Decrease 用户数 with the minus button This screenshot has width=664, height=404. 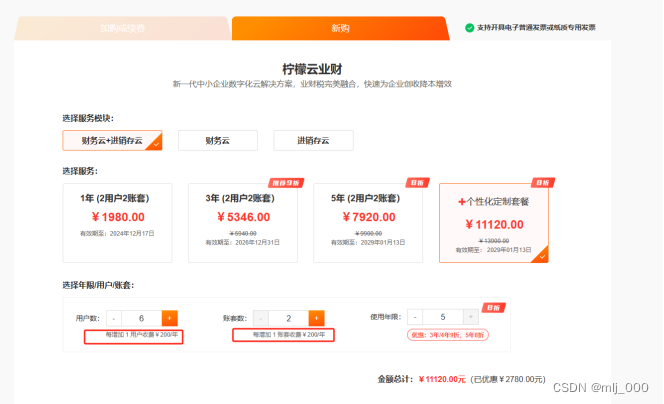coord(114,318)
